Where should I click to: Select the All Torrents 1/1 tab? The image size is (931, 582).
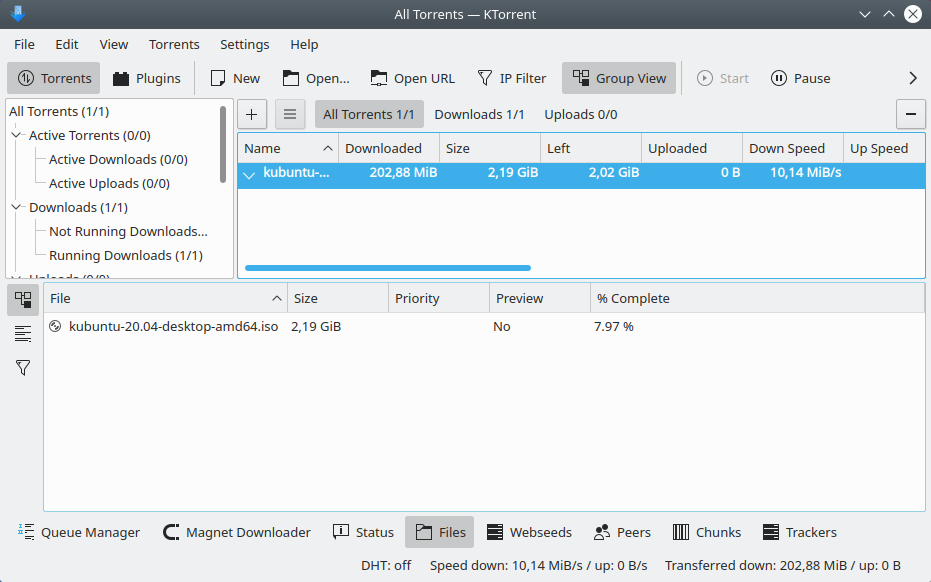(x=369, y=114)
